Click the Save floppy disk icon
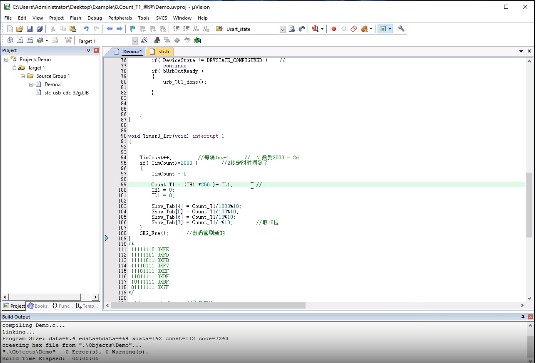Image resolution: width=536 pixels, height=363 pixels. coord(30,29)
